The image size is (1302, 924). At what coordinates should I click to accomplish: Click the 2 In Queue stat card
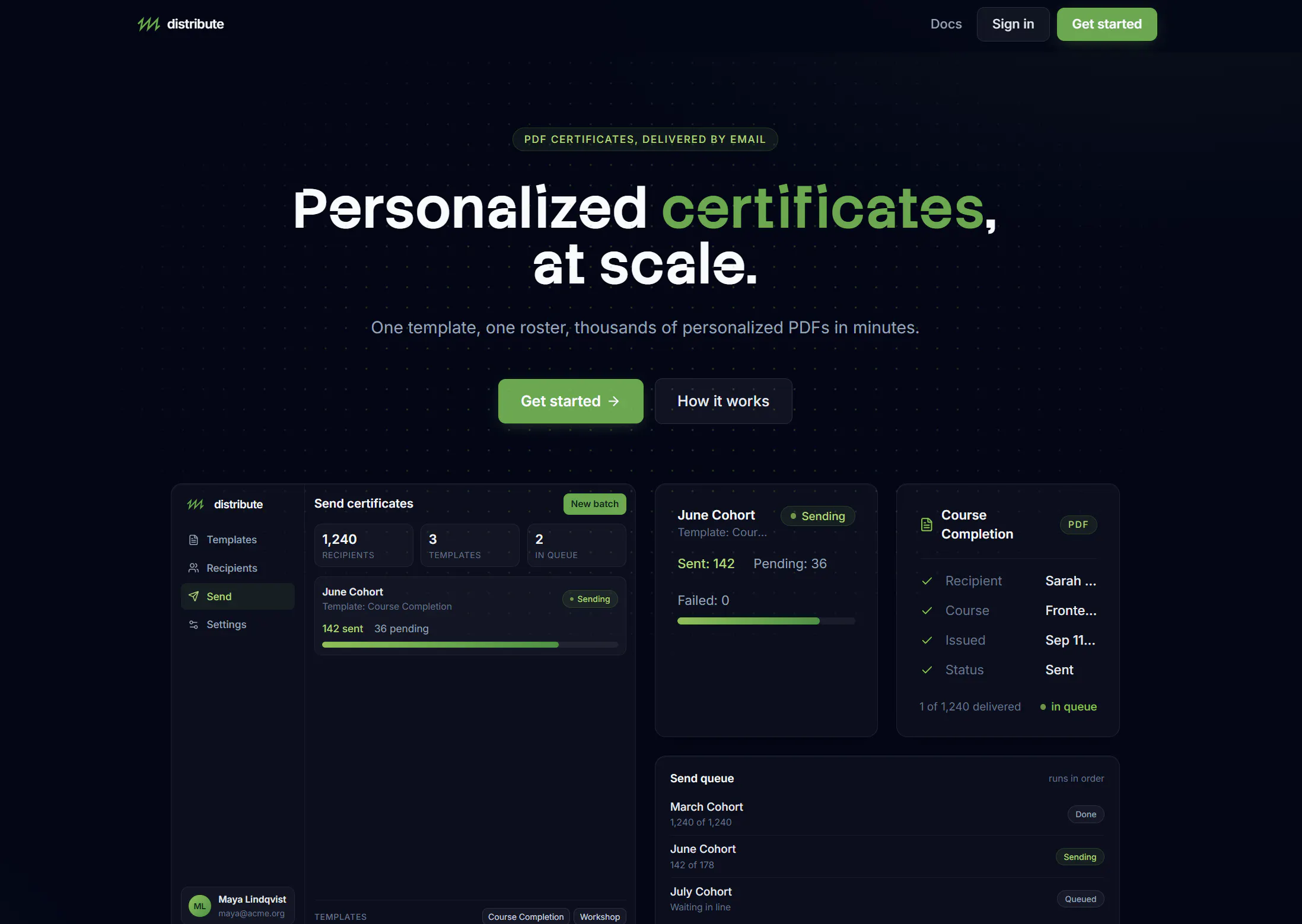coord(577,546)
